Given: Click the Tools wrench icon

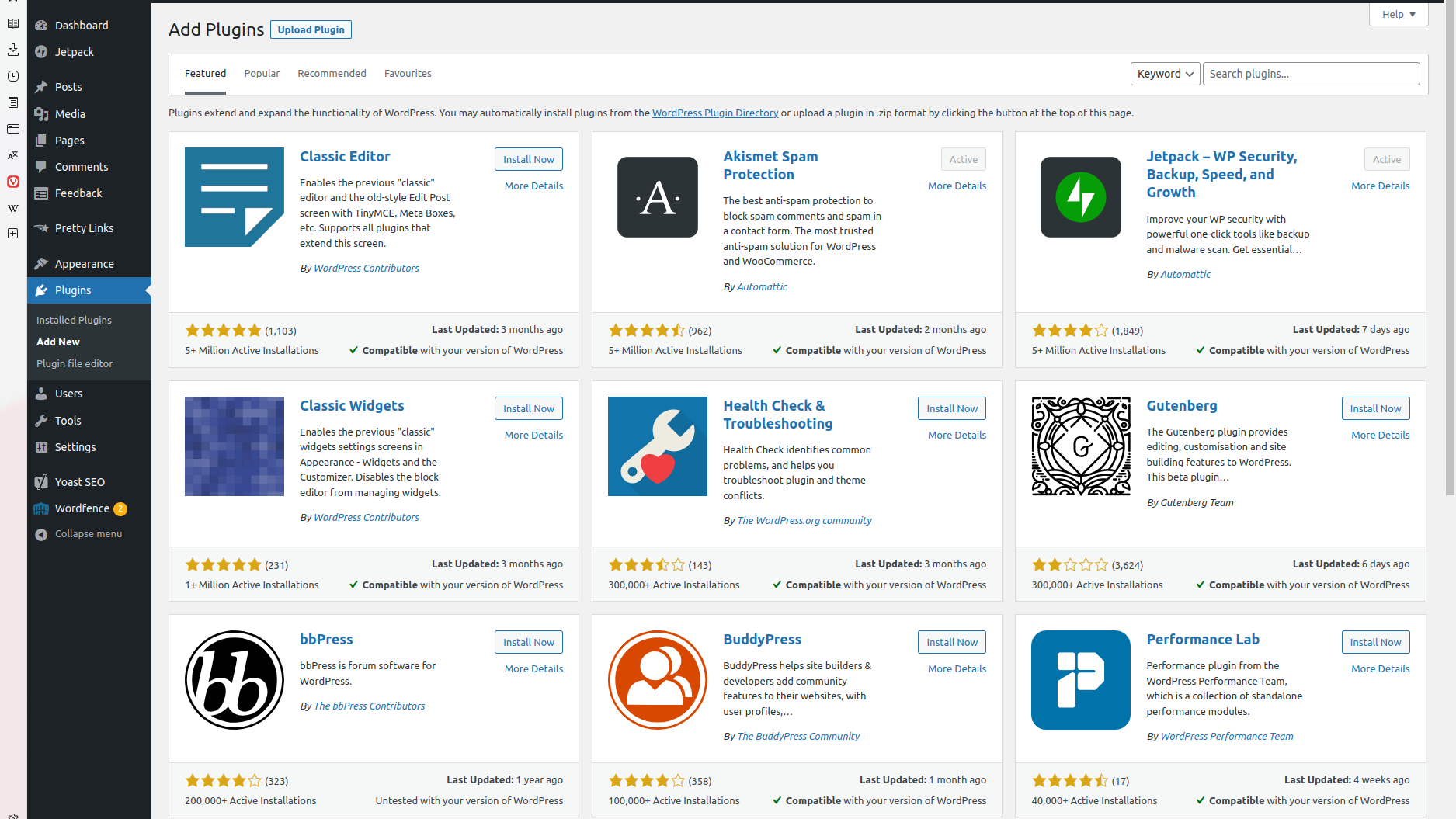Looking at the screenshot, I should (x=41, y=421).
